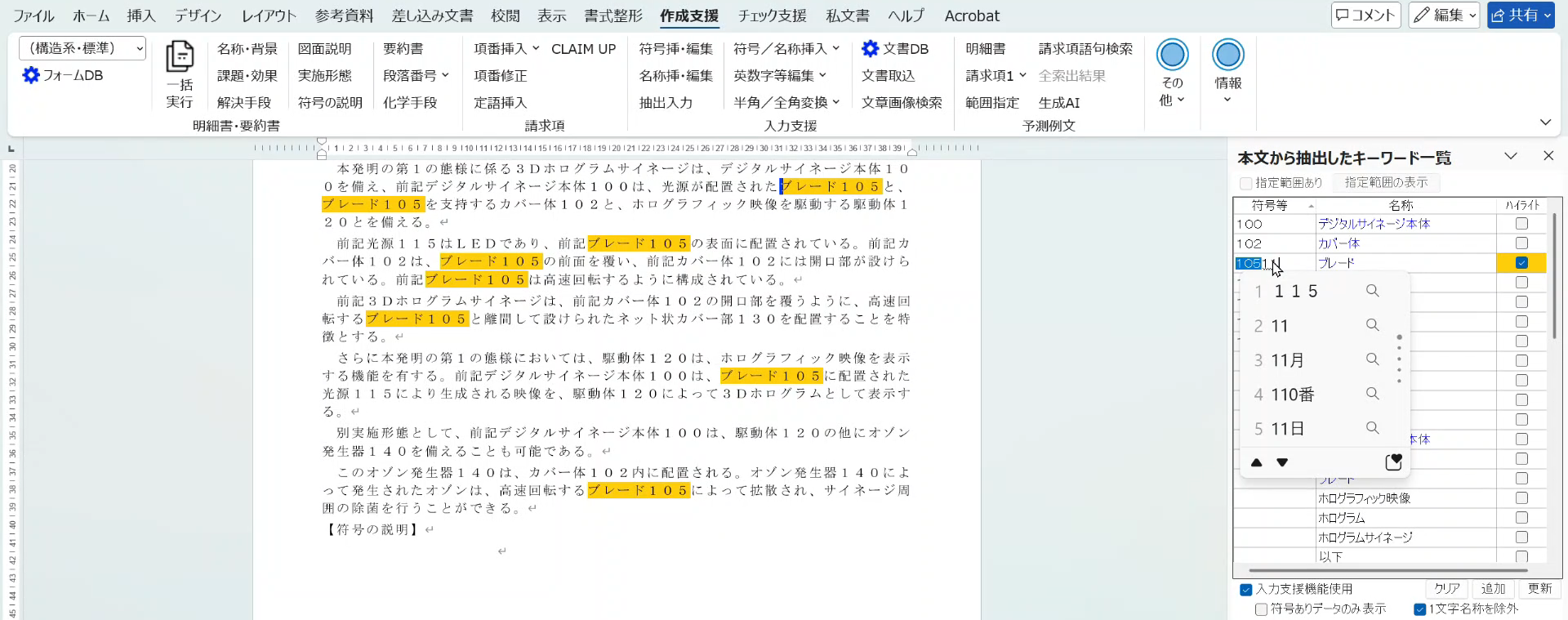
Task: Click デジタルサイネージ本体 name link
Action: tap(1374, 224)
